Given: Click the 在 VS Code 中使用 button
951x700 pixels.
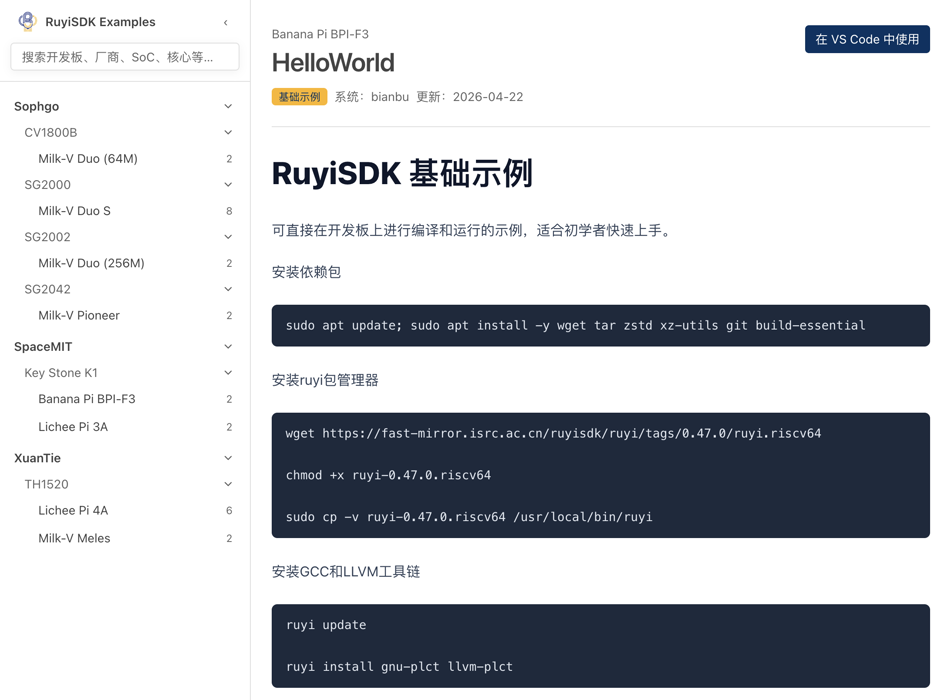Looking at the screenshot, I should coord(867,39).
